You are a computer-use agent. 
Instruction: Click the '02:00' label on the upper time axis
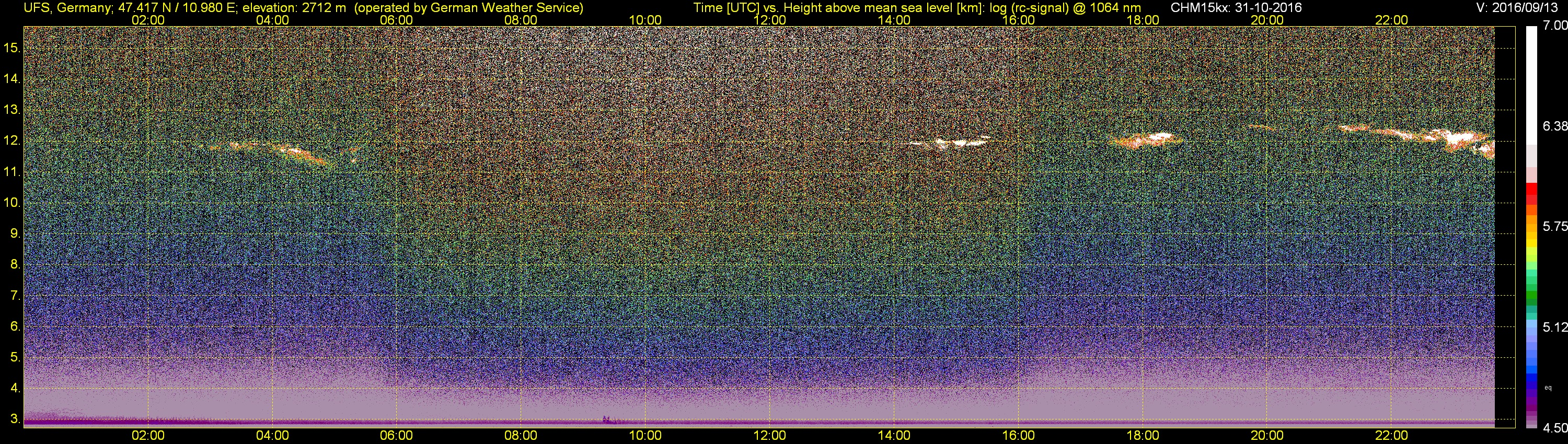coord(148,20)
